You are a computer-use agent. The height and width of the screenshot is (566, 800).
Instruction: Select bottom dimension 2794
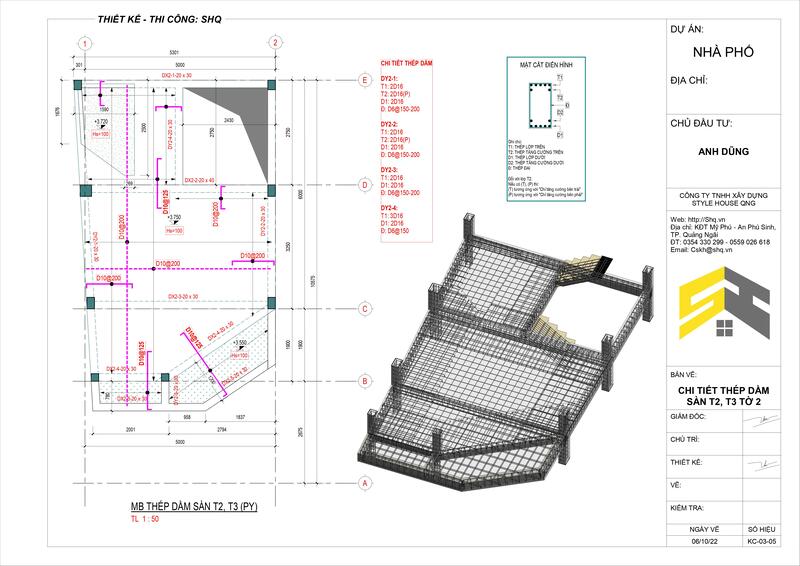[x=222, y=430]
